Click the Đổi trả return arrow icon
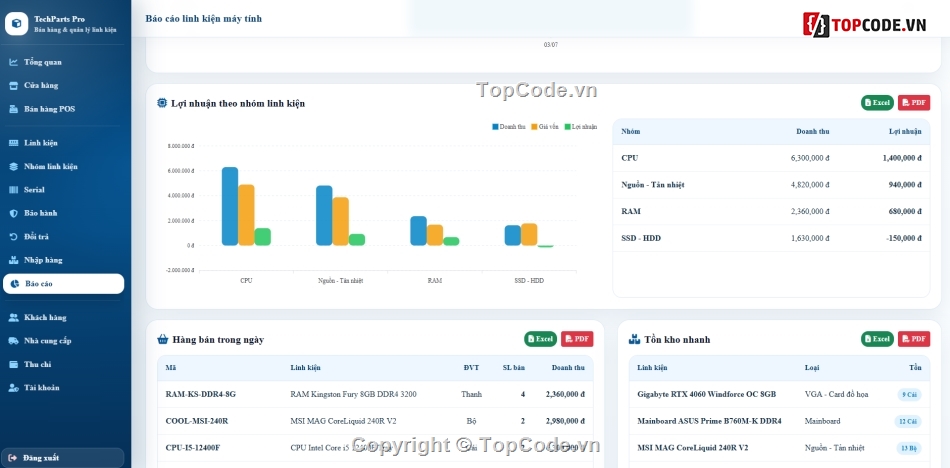 tap(13, 237)
